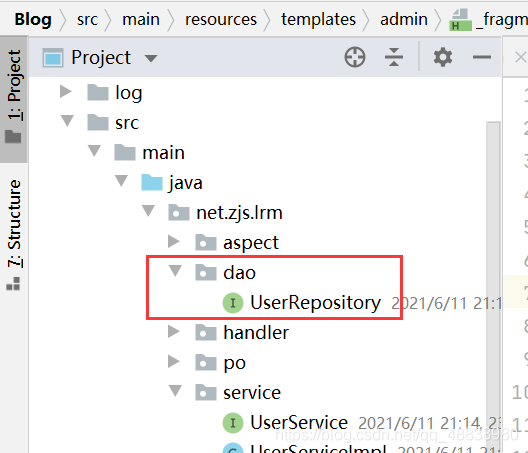Select the service package icon
This screenshot has height=453, width=528.
click(206, 393)
